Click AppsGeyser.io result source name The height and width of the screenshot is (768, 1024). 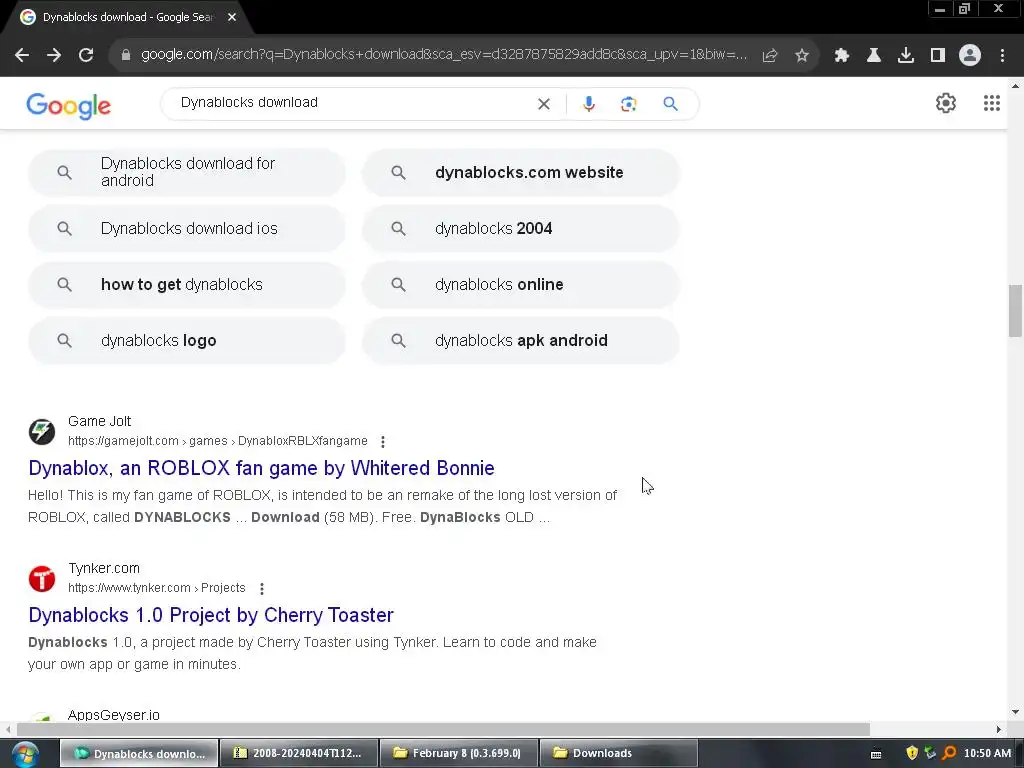tap(114, 714)
